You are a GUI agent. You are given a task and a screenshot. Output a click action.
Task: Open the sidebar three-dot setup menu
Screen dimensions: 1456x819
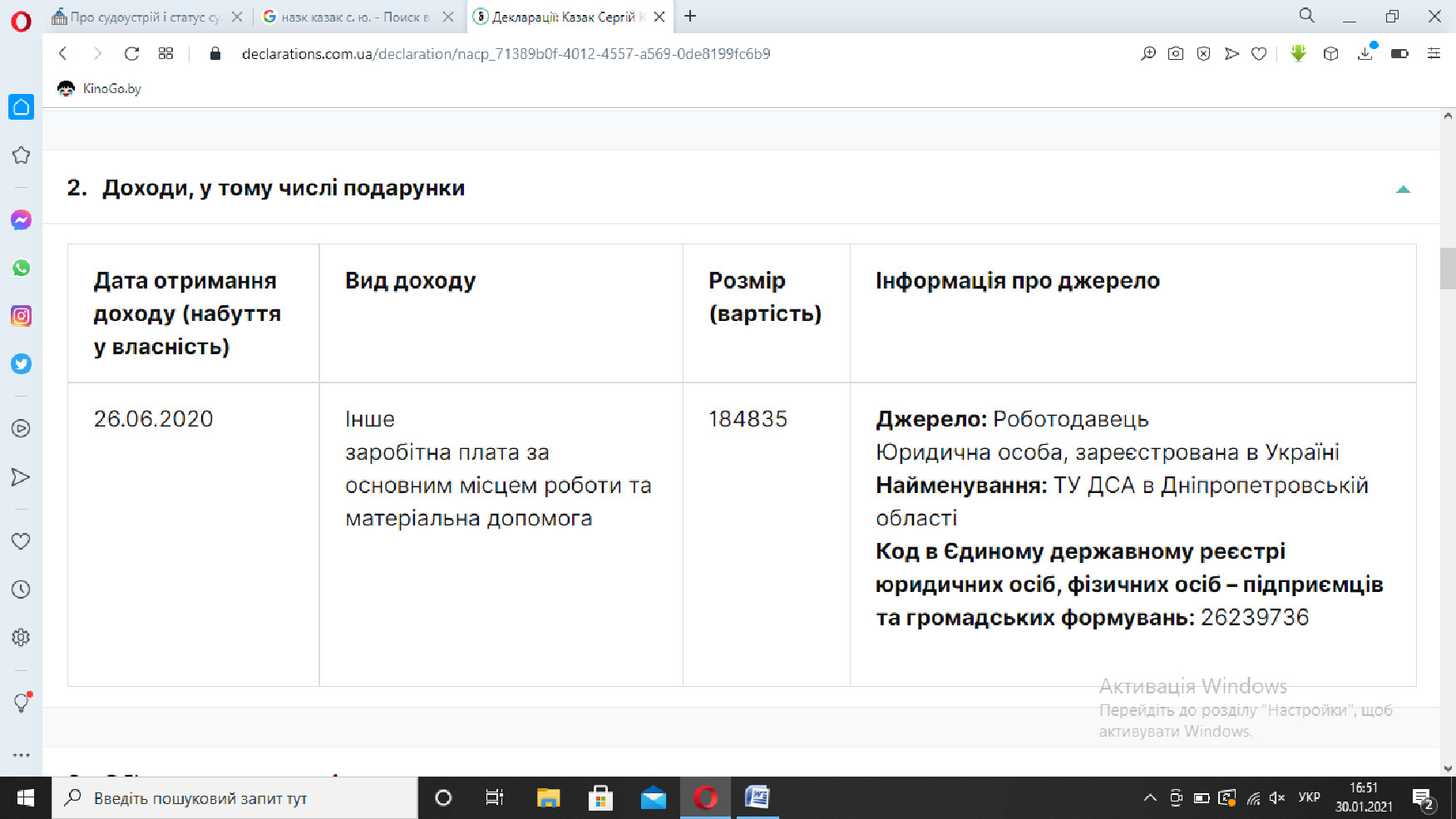[x=21, y=755]
